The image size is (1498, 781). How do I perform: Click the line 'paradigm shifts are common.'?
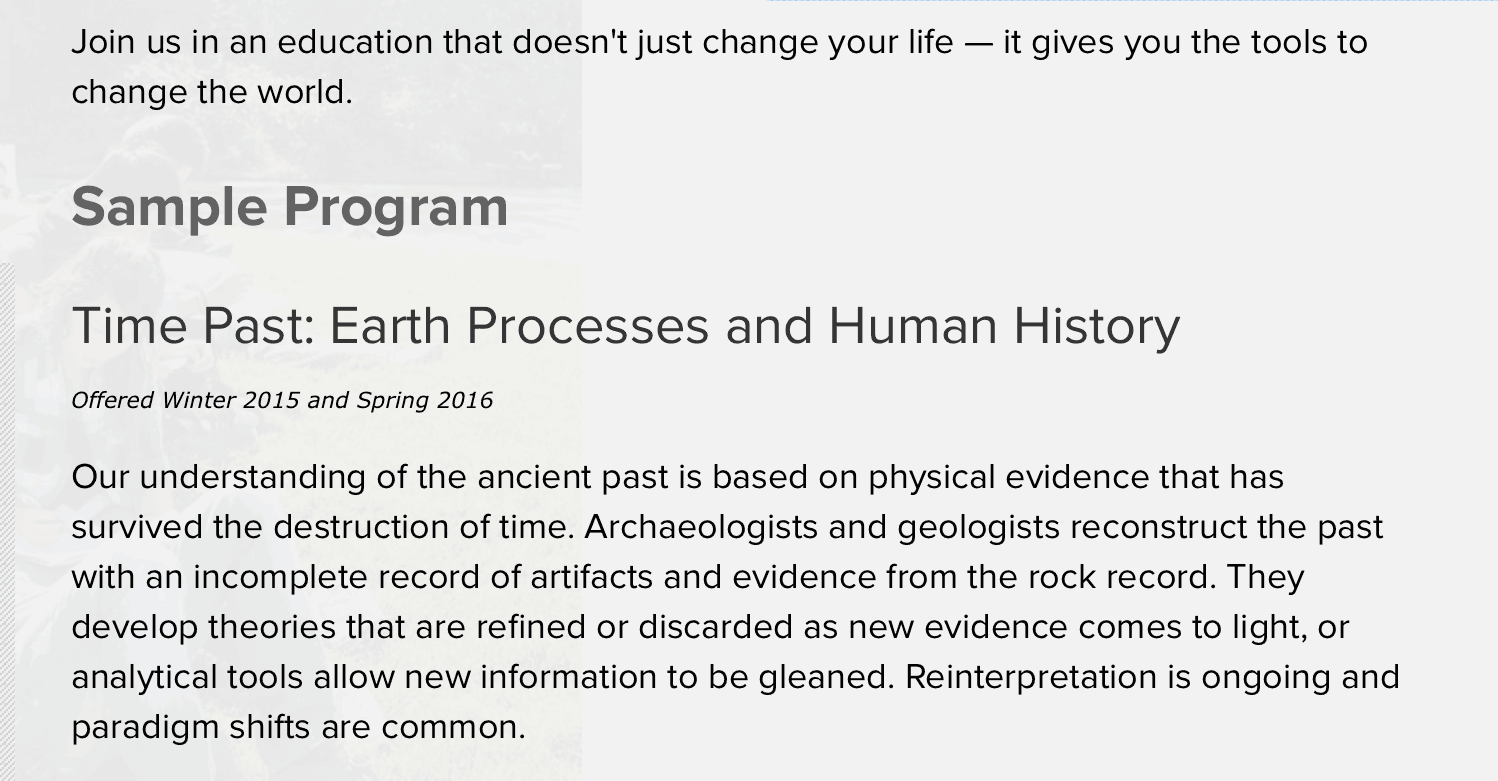coord(298,727)
